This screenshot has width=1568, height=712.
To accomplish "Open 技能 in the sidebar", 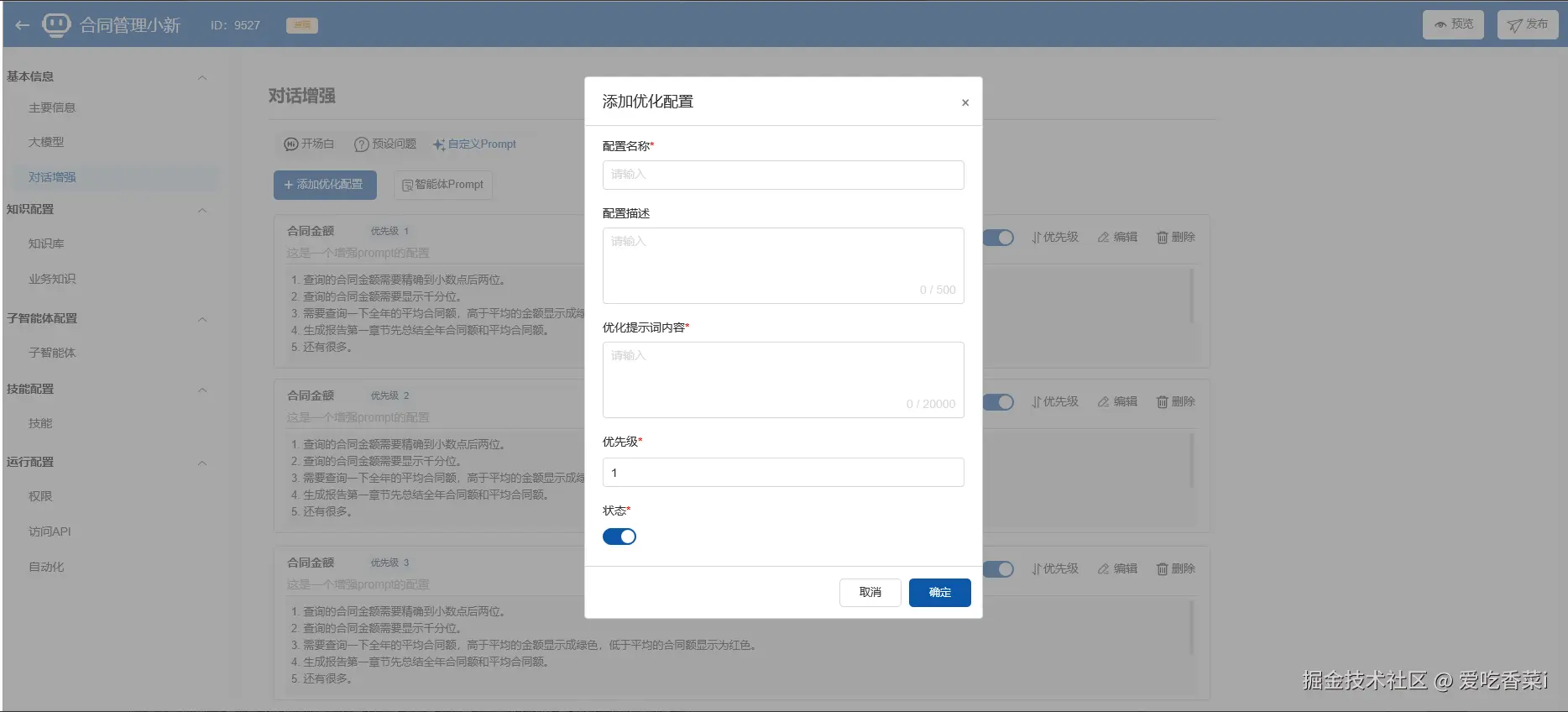I will (40, 424).
